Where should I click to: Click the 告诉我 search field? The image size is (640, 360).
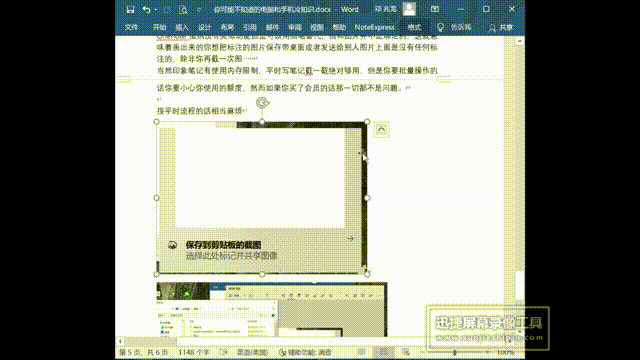tap(461, 27)
